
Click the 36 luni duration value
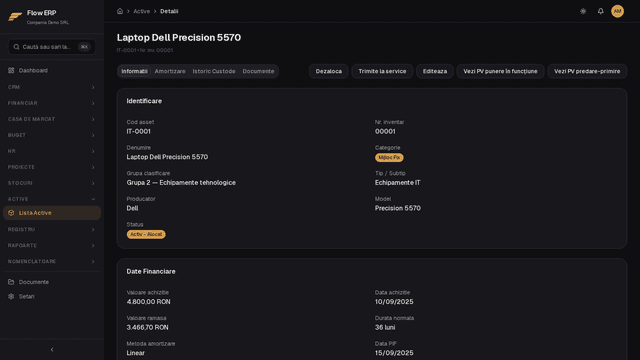click(385, 327)
